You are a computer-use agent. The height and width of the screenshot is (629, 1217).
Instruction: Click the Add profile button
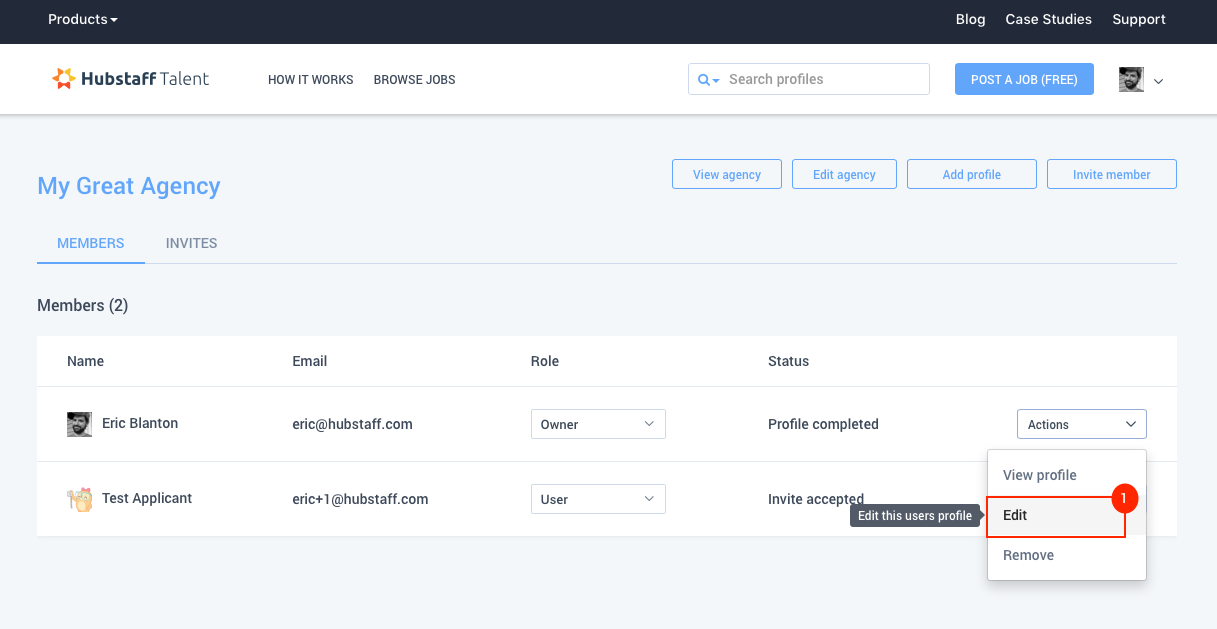click(x=972, y=174)
